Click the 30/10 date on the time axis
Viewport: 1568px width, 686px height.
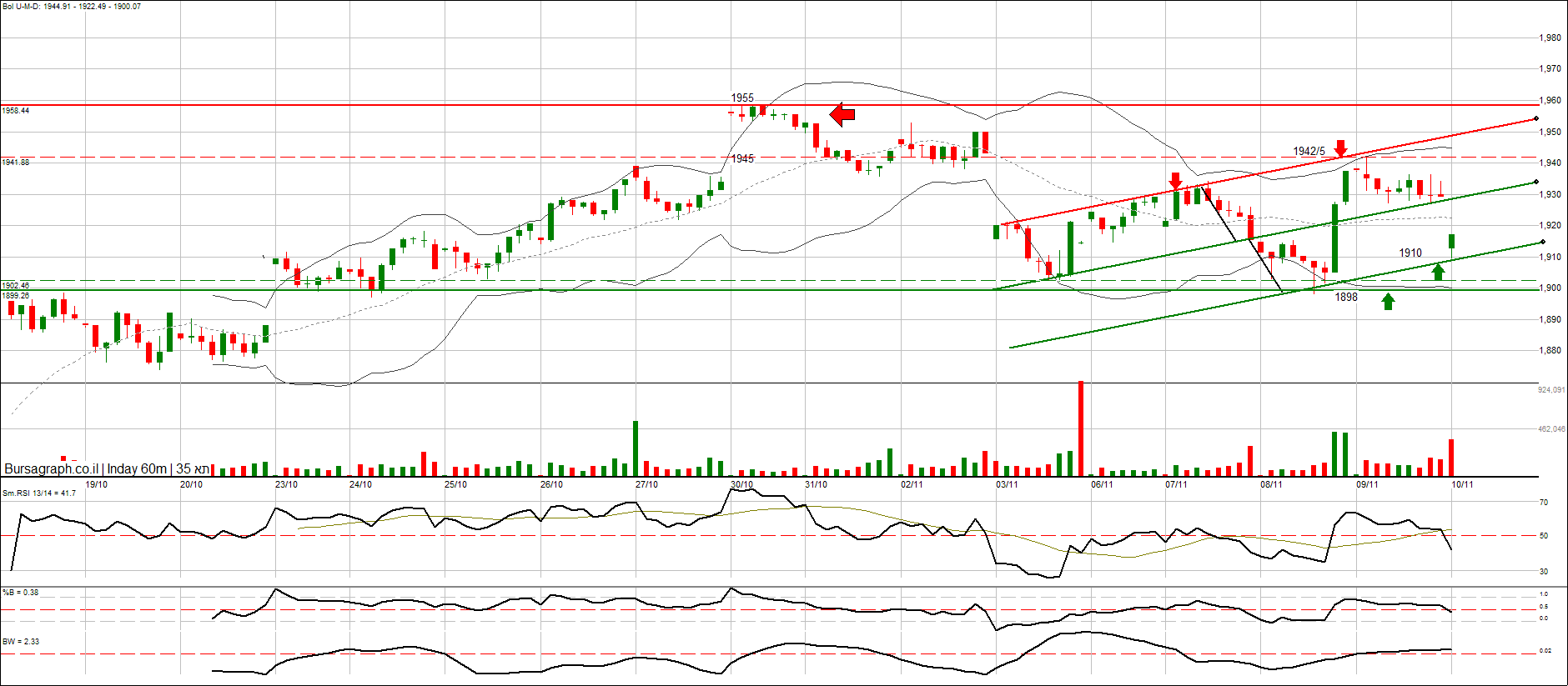(x=741, y=484)
